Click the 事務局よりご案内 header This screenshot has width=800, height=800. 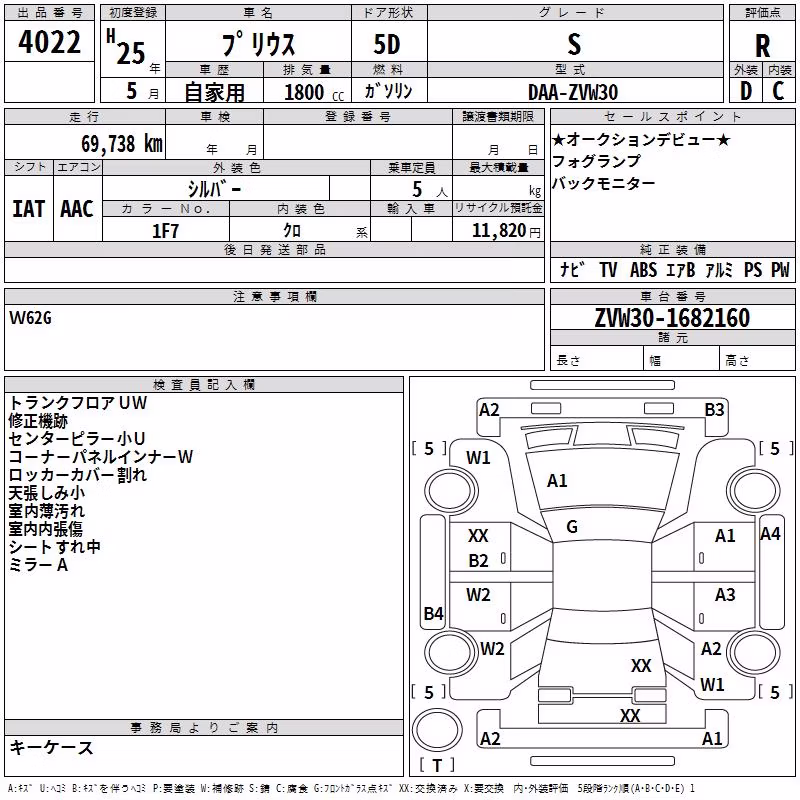(x=204, y=728)
